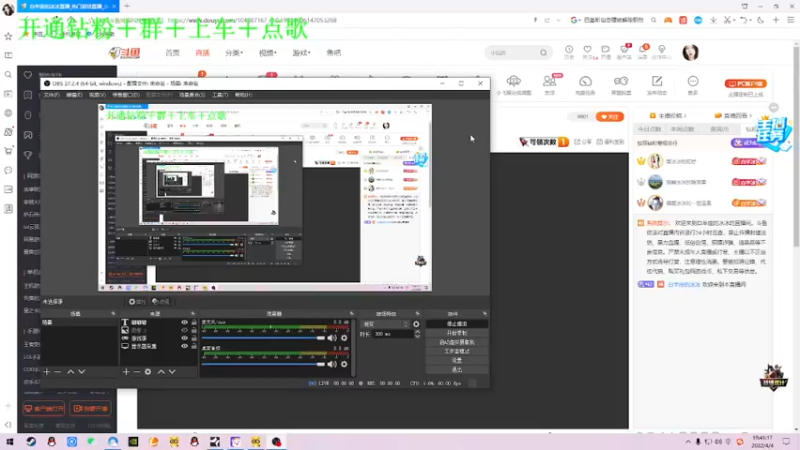
Task: Open the 帮助 menu in OBS
Action: [243, 95]
